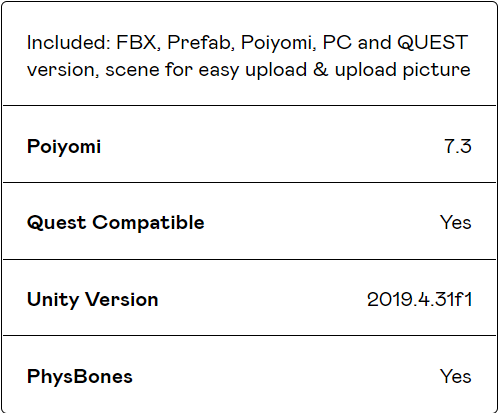Image resolution: width=498 pixels, height=413 pixels.
Task: Click the Quest Compatible label
Action: [x=115, y=223]
